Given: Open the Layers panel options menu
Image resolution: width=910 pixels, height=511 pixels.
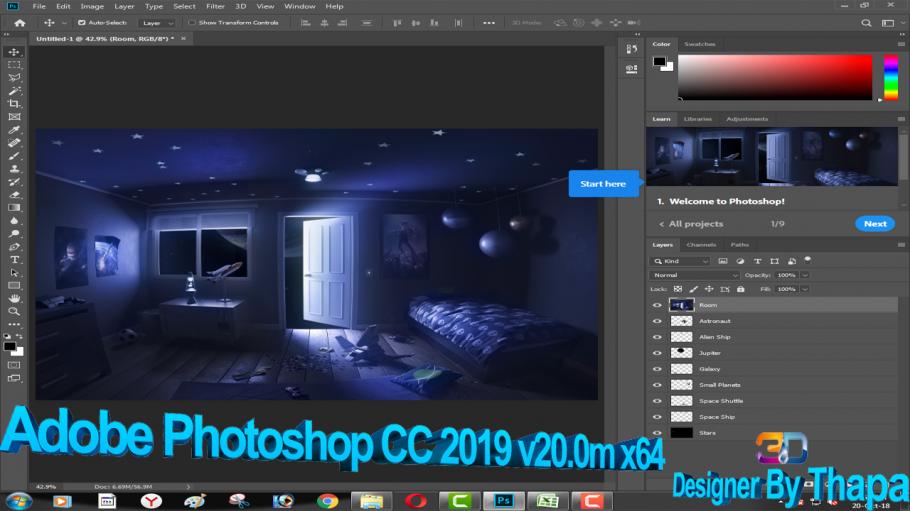Looking at the screenshot, I should pyautogui.click(x=901, y=245).
